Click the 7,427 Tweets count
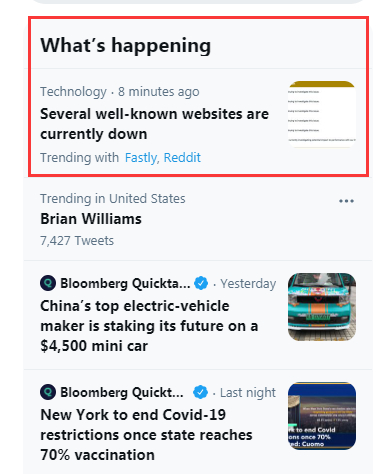 (x=77, y=241)
